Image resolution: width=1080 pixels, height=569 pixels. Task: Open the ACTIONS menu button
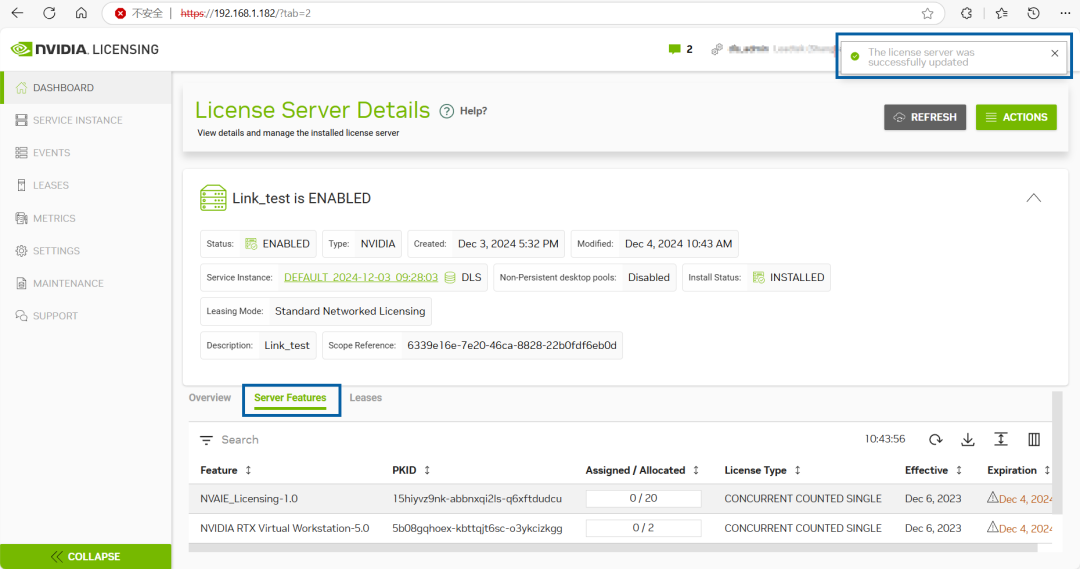pyautogui.click(x=1016, y=117)
